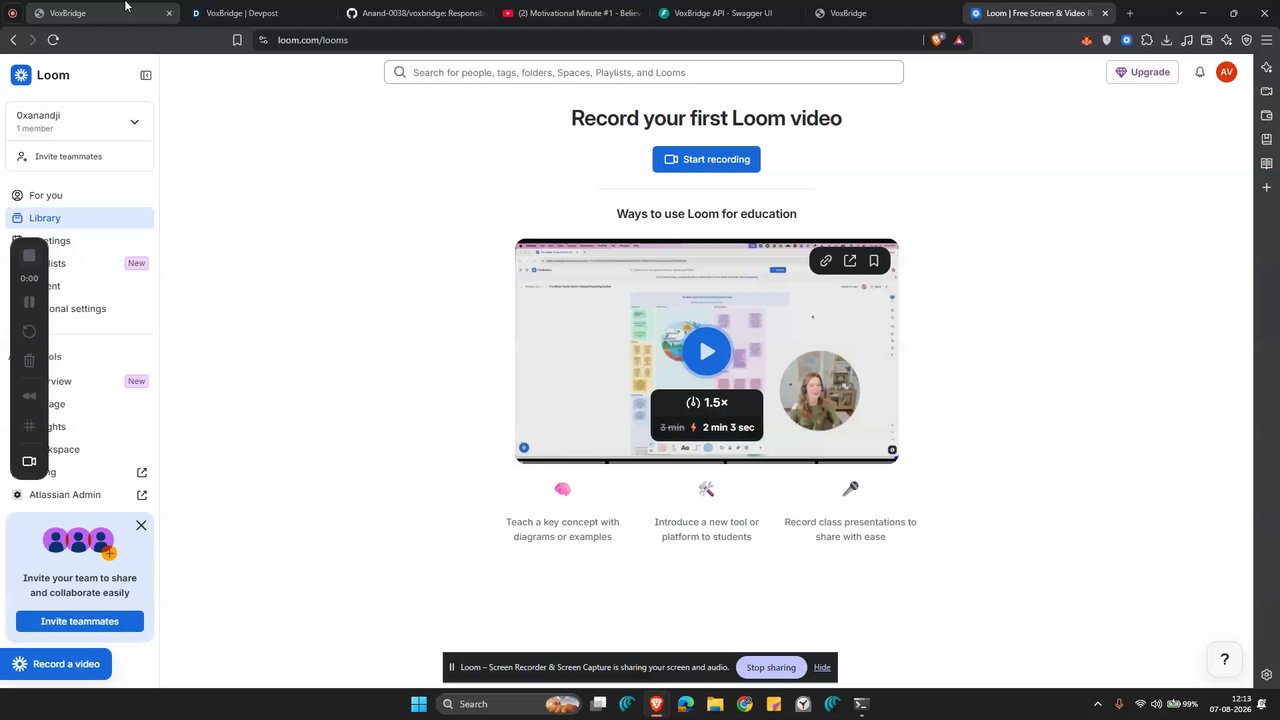Open the browser downloads icon
Viewport: 1280px width, 720px height.
tap(1167, 40)
